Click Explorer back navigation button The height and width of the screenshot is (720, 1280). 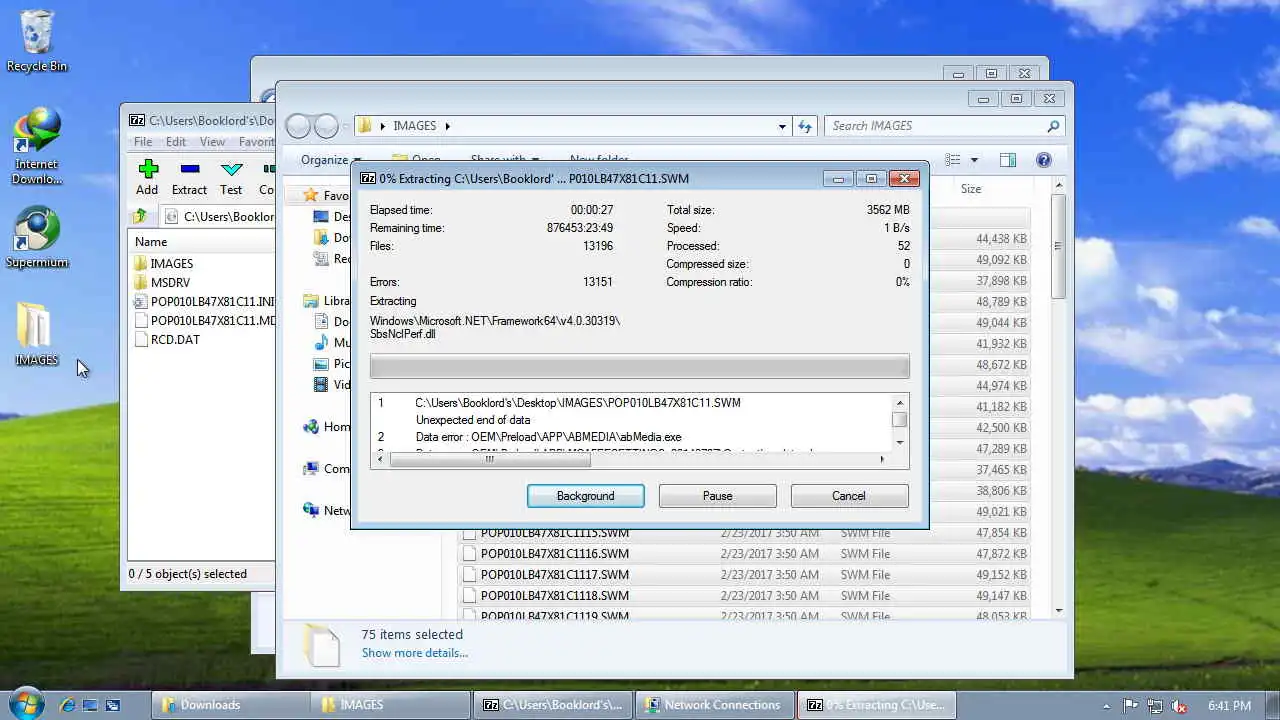pos(298,126)
